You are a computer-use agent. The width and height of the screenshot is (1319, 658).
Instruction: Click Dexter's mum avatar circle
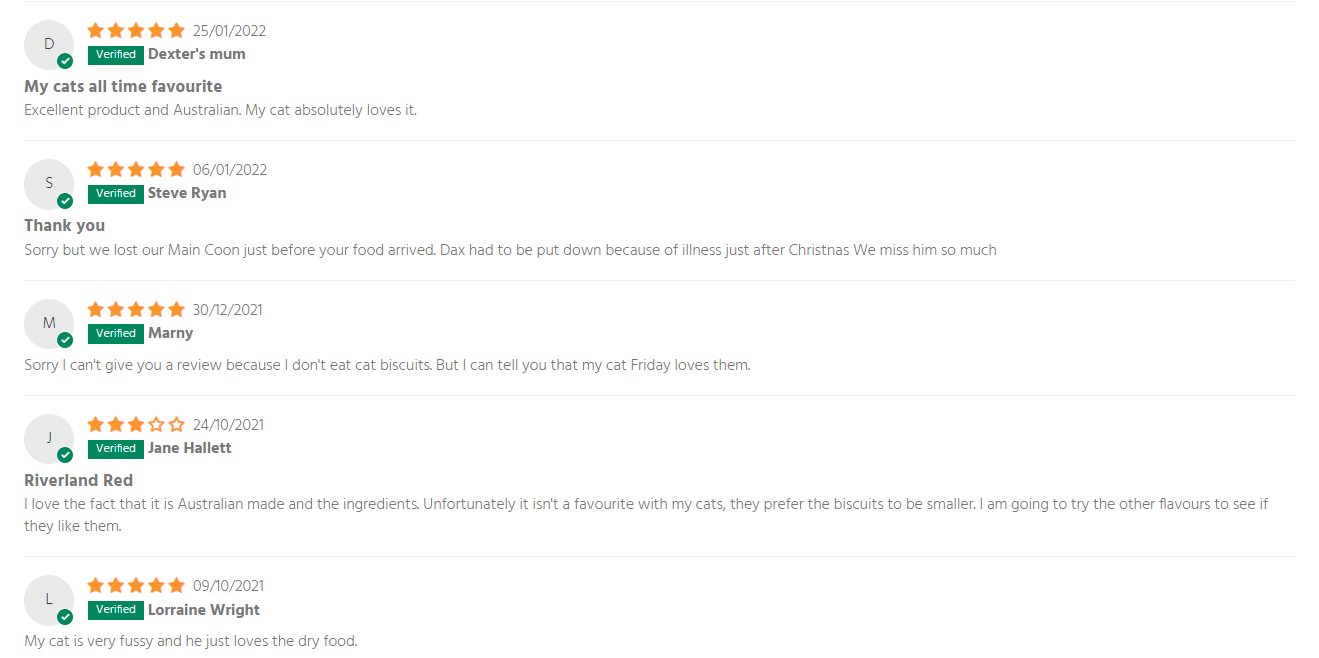(49, 45)
